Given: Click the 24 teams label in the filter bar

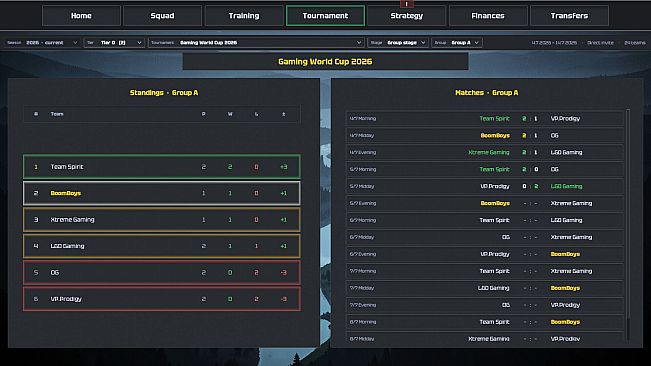Looking at the screenshot, I should click(x=635, y=43).
